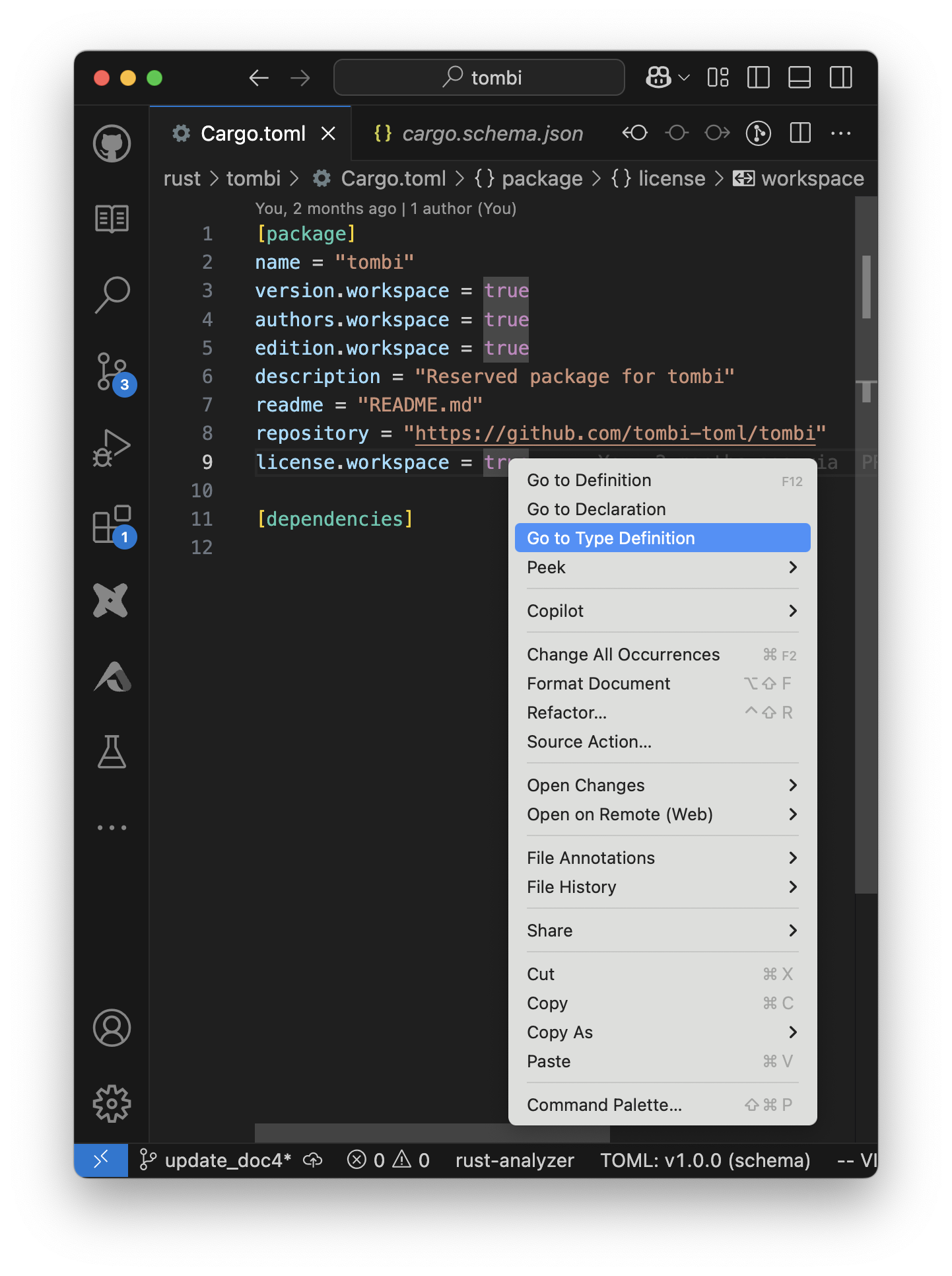Image resolution: width=952 pixels, height=1276 pixels.
Task: Choose Paste from context menu
Action: [663, 1061]
